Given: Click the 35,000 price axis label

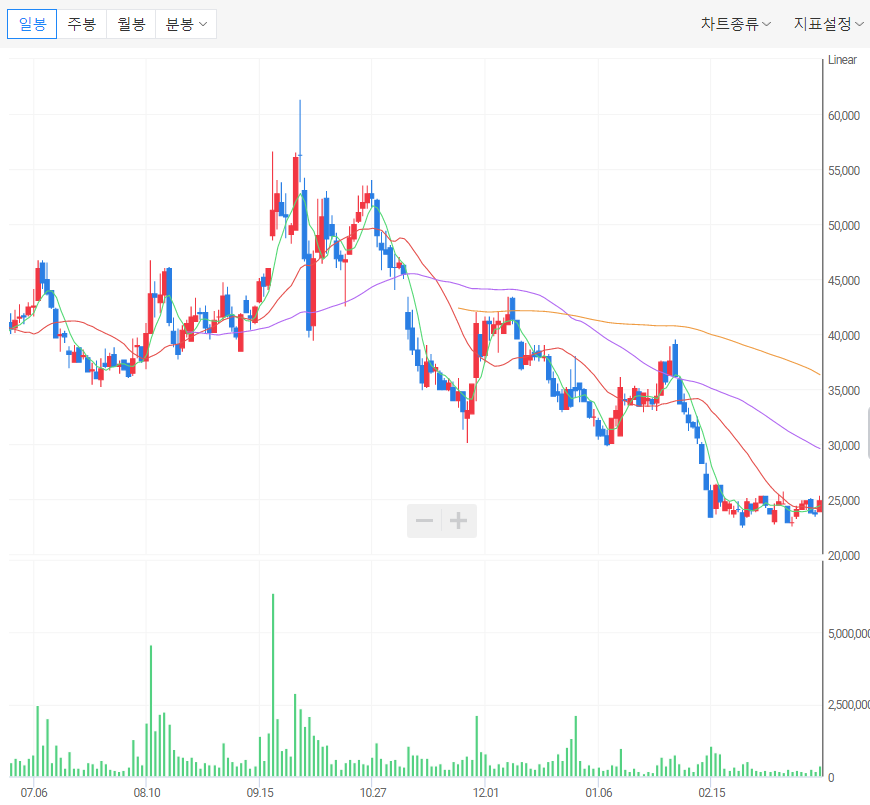Looking at the screenshot, I should tap(844, 391).
